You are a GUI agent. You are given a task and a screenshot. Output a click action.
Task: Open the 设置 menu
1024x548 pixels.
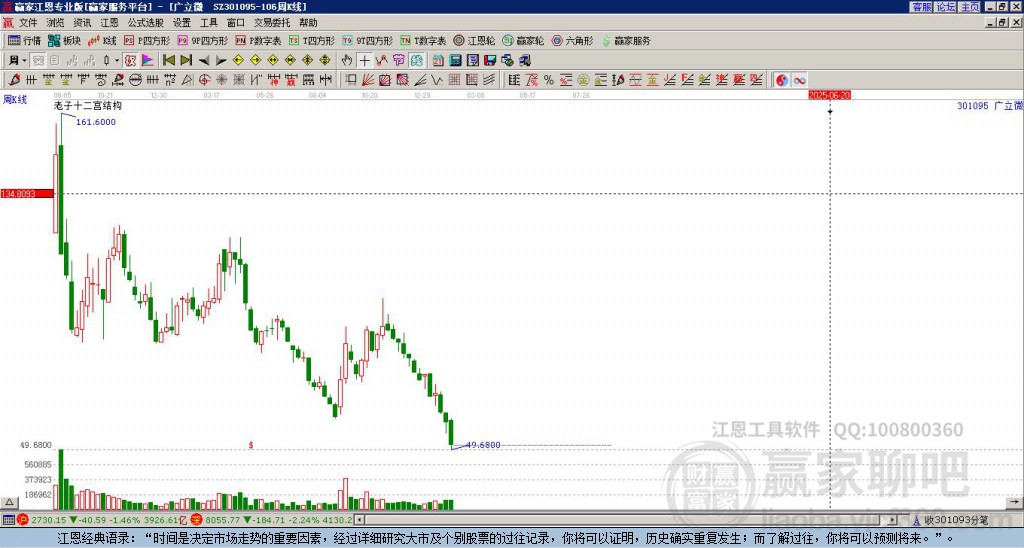[182, 23]
